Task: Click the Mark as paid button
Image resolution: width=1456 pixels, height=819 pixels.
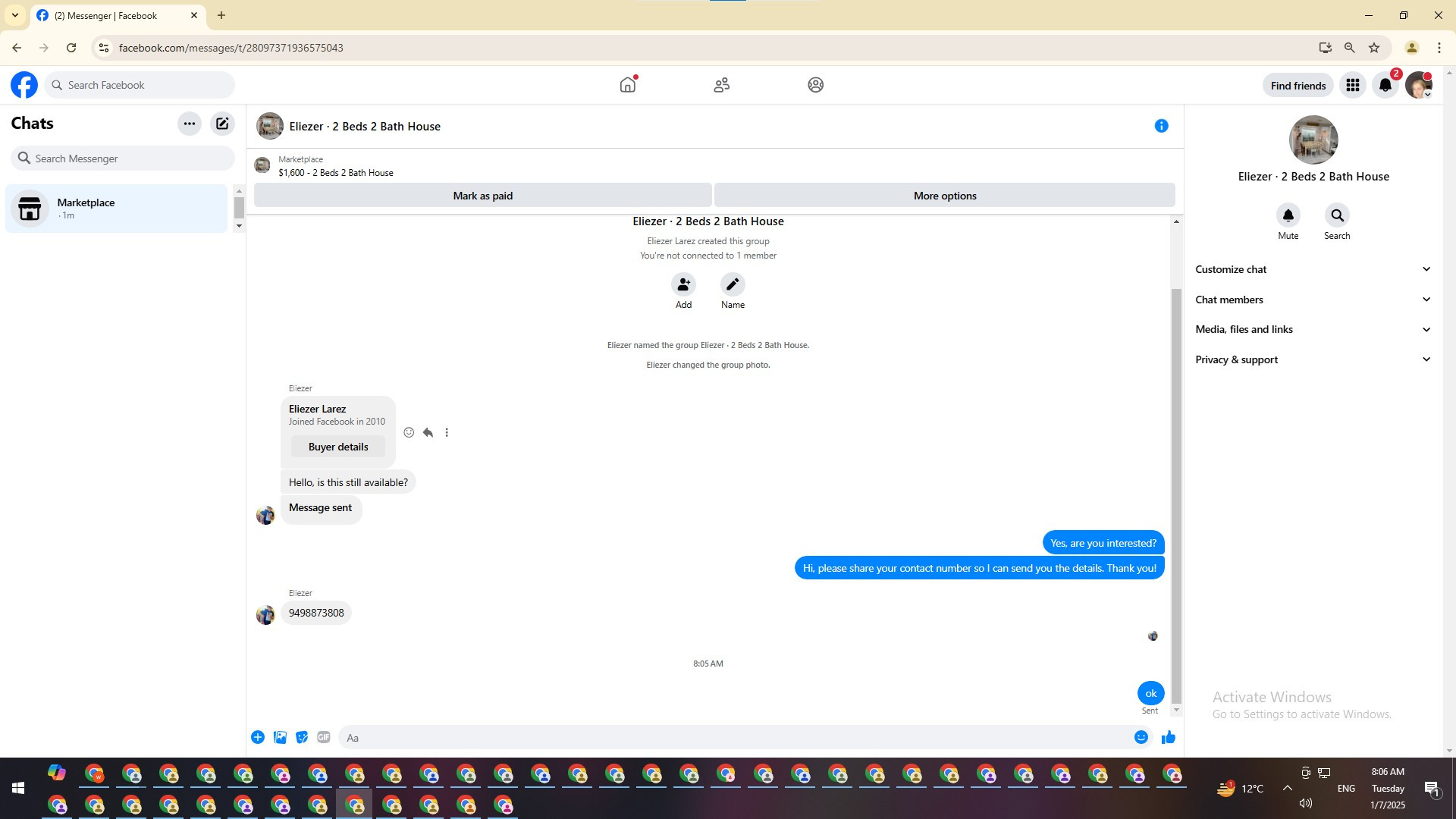Action: [x=482, y=196]
